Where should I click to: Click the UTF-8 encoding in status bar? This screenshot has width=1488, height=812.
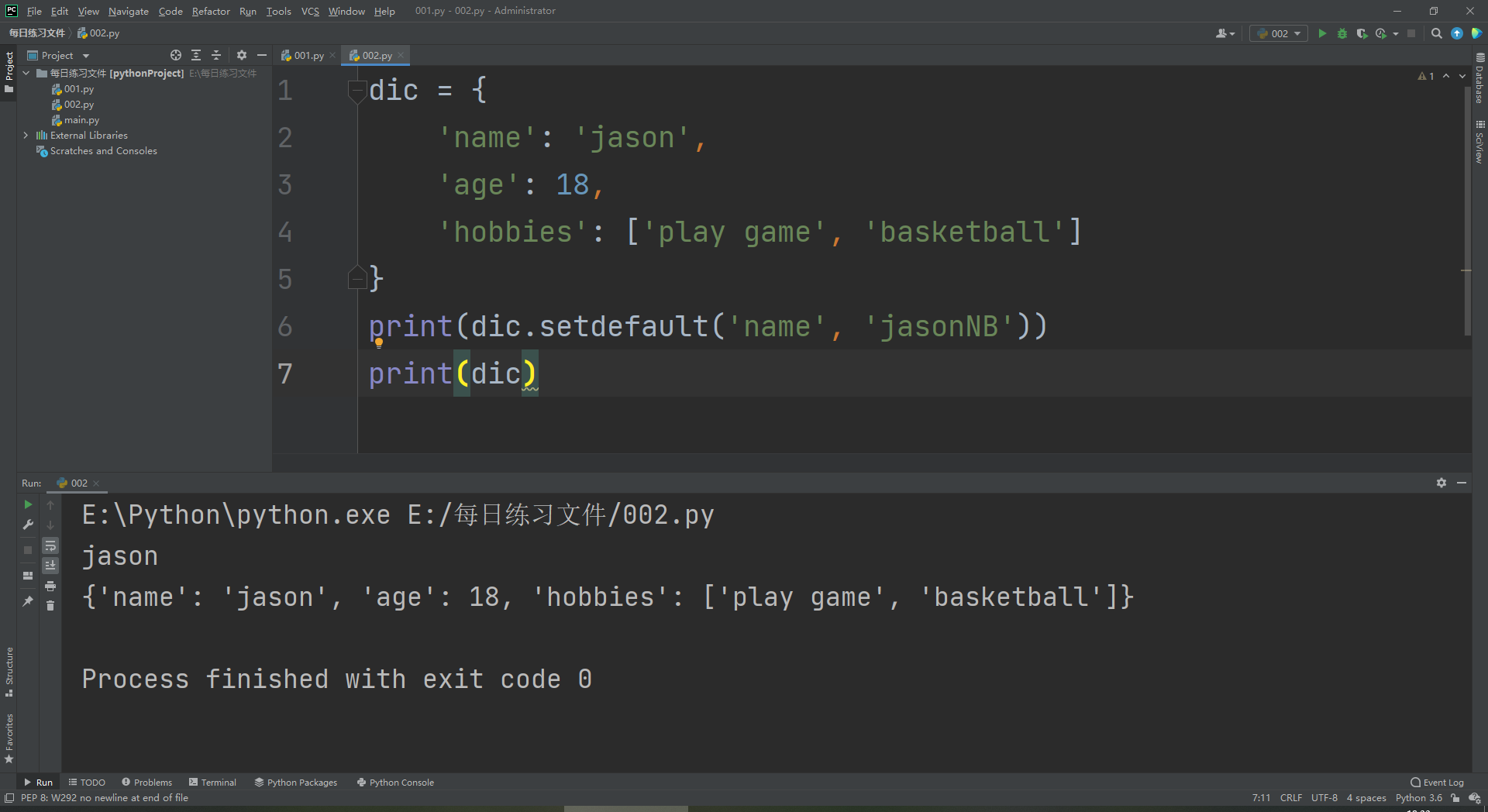click(x=1324, y=798)
